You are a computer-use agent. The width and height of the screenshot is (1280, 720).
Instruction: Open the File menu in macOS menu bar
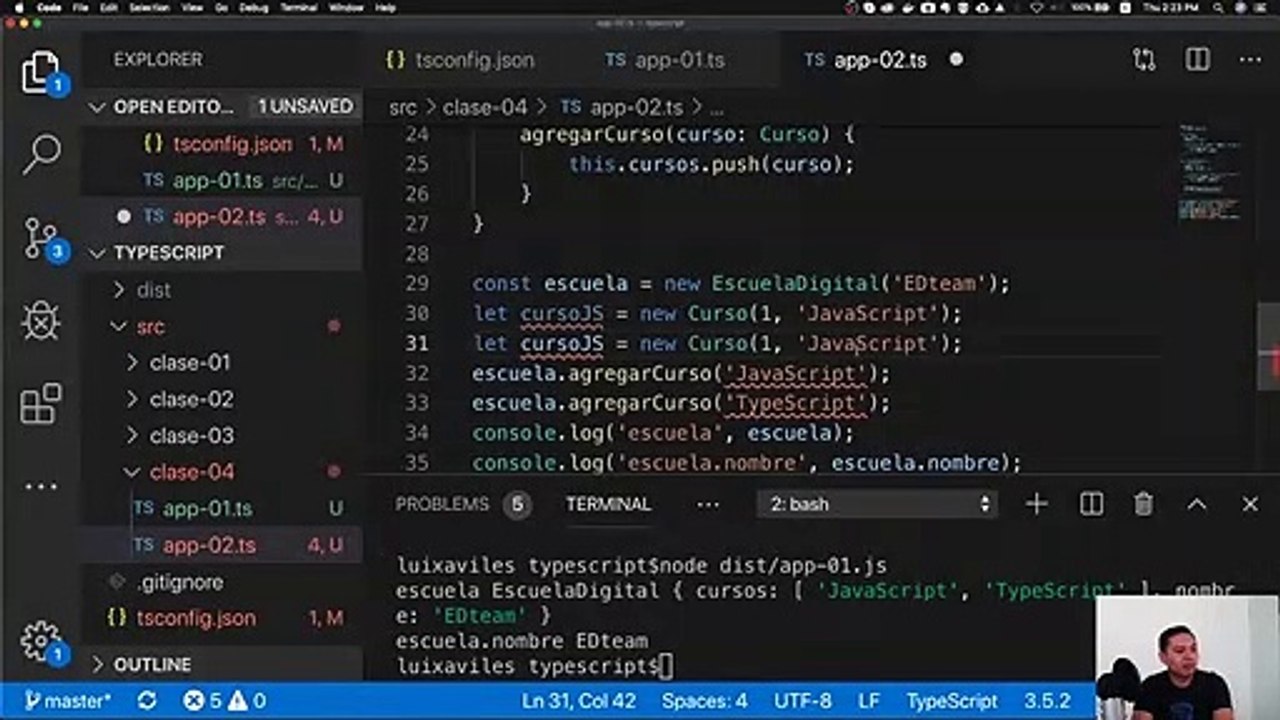pyautogui.click(x=80, y=7)
